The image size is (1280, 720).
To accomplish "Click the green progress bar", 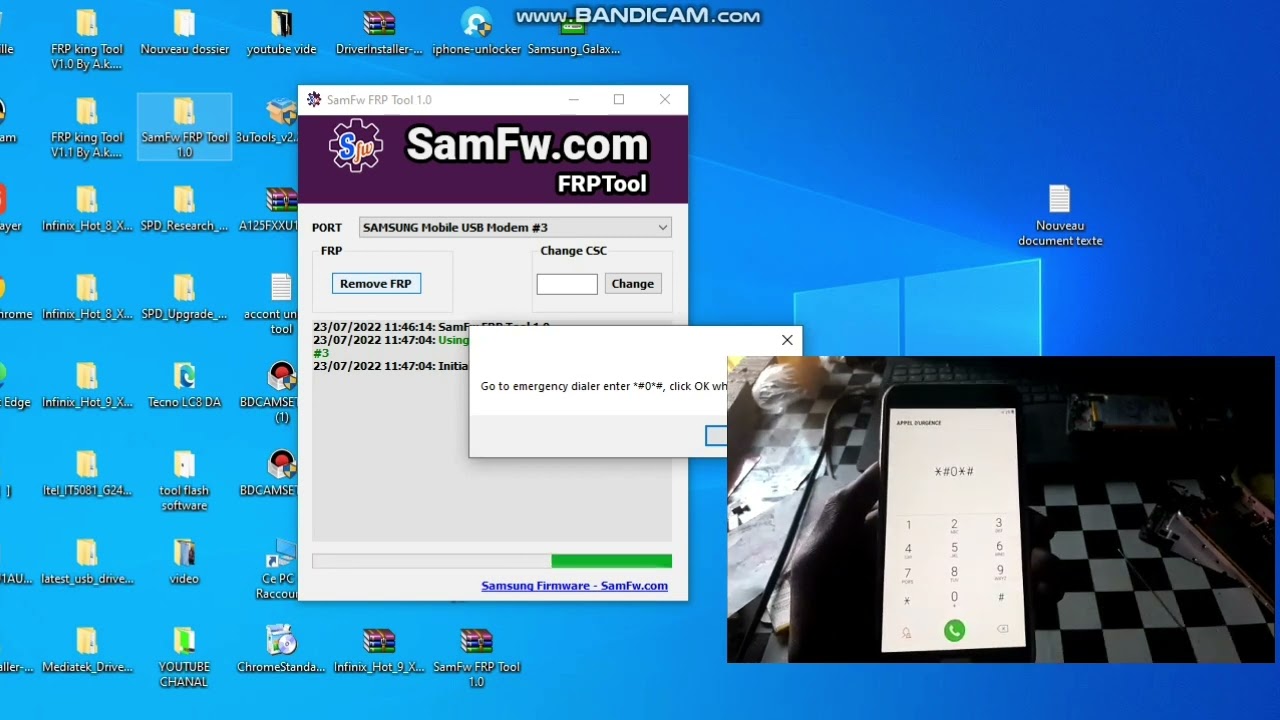I will pyautogui.click(x=611, y=561).
